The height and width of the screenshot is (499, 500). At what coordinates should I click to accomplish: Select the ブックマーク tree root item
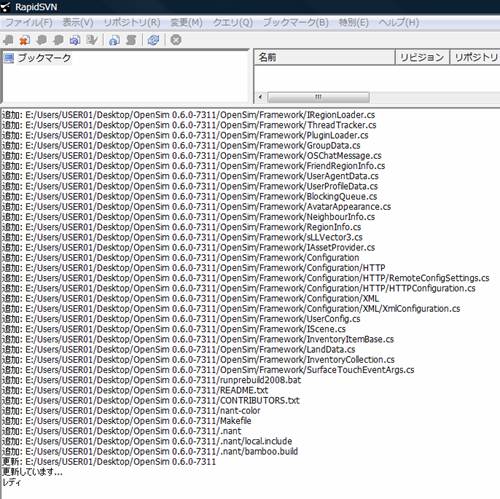(x=44, y=58)
